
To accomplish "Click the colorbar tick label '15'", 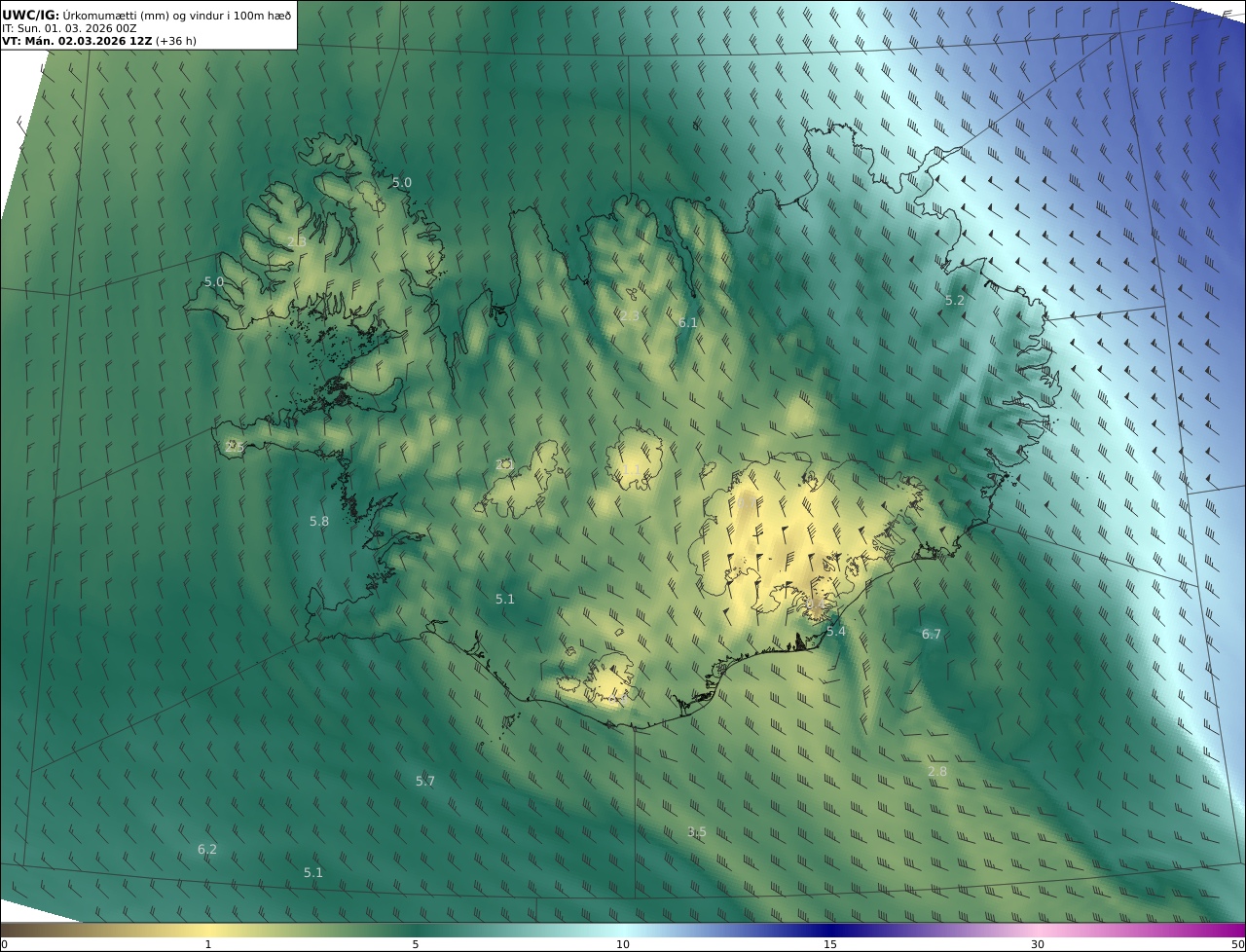I will [830, 944].
